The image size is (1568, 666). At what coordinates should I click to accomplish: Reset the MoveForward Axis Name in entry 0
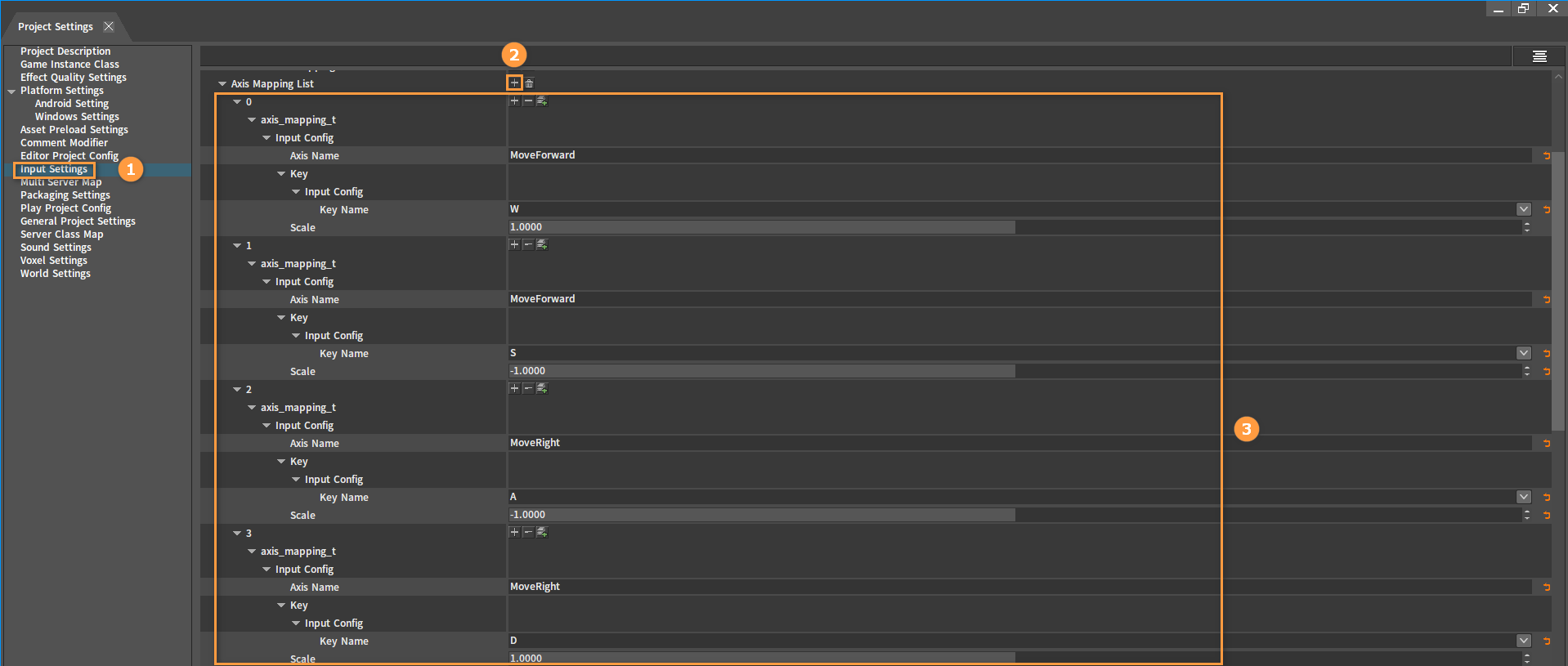(x=1546, y=155)
